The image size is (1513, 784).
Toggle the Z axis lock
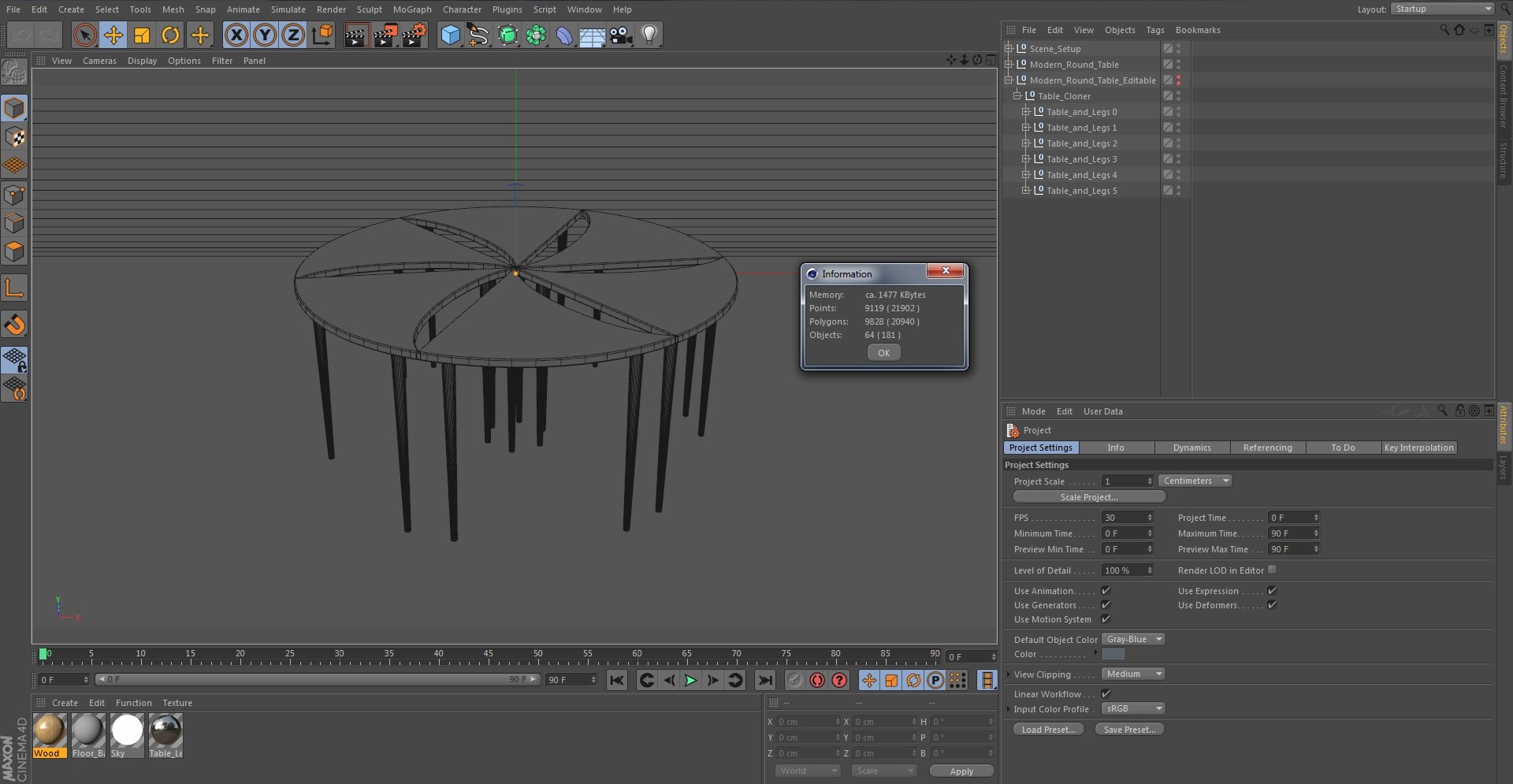pos(293,35)
